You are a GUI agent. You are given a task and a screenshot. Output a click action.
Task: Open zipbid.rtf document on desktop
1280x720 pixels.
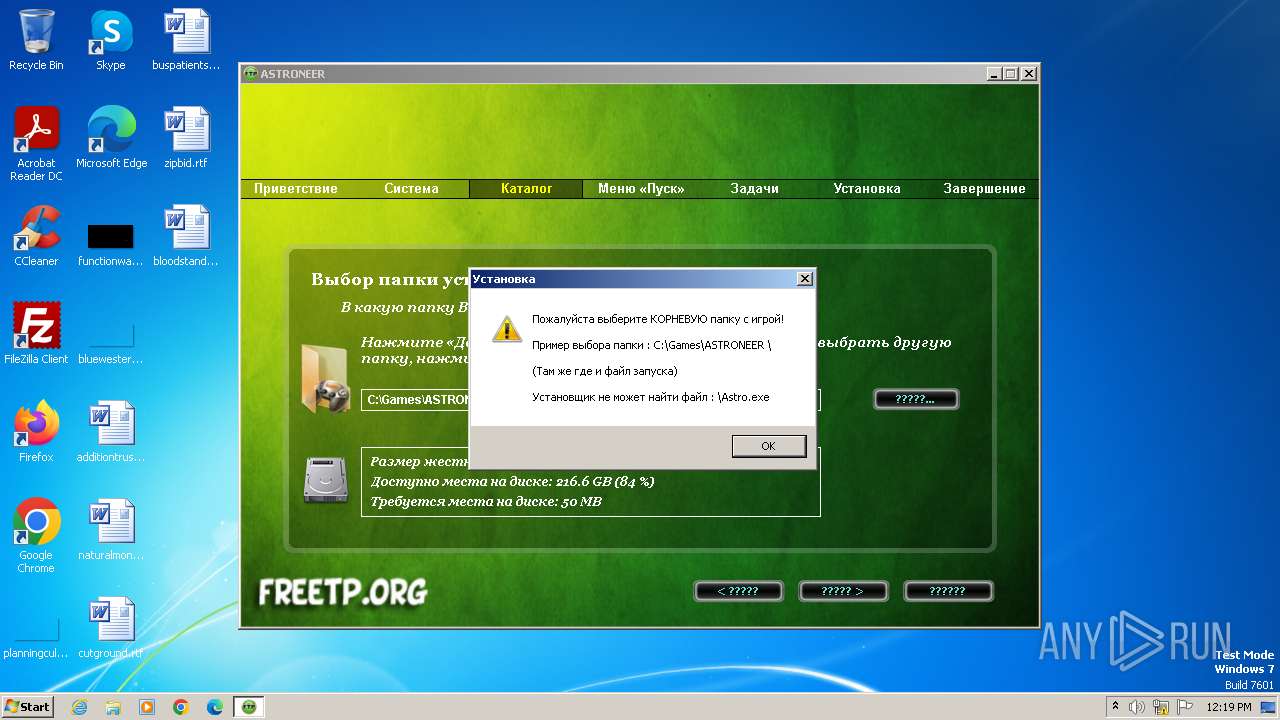pyautogui.click(x=186, y=137)
